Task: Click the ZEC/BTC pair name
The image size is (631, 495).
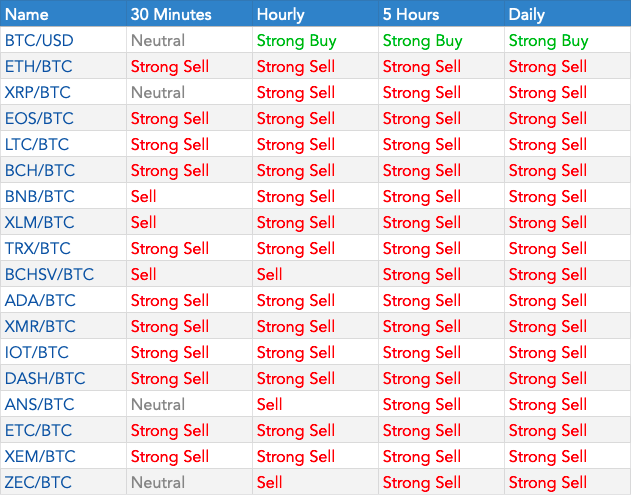Action: click(x=38, y=483)
